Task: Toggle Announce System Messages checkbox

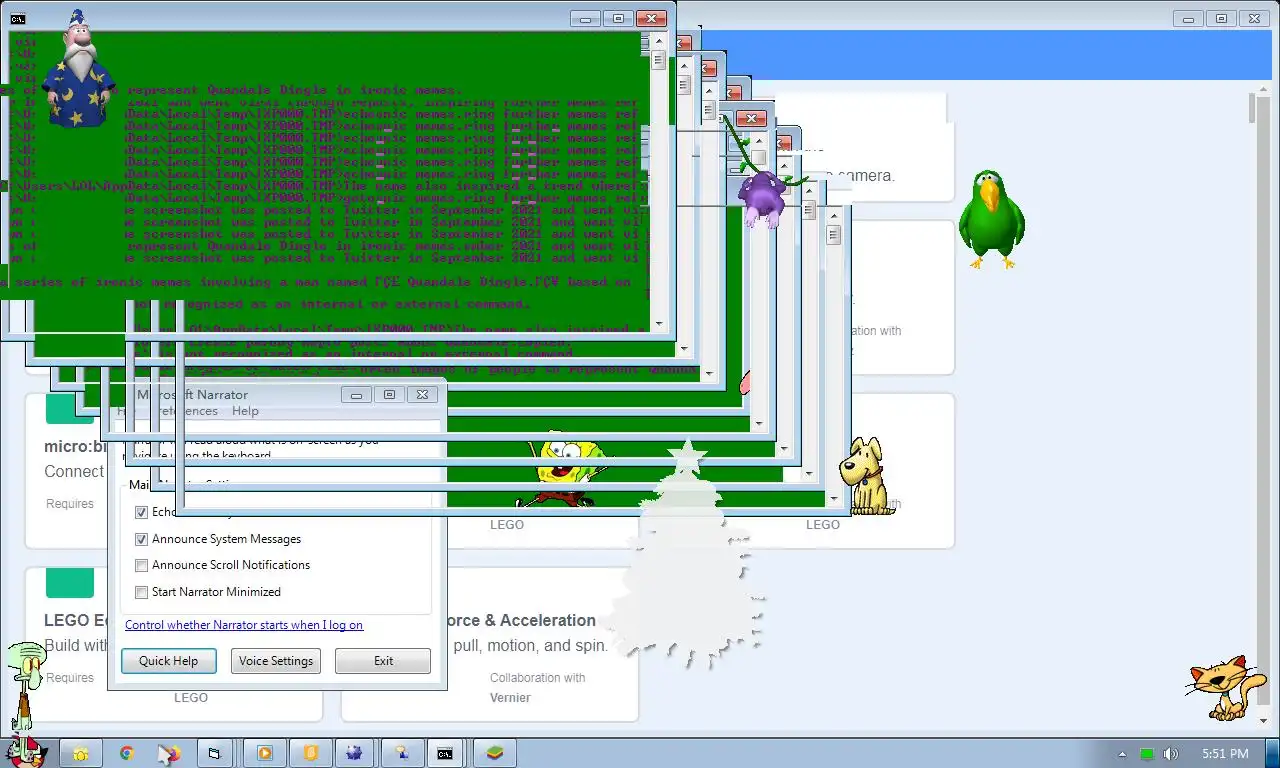Action: [x=141, y=539]
